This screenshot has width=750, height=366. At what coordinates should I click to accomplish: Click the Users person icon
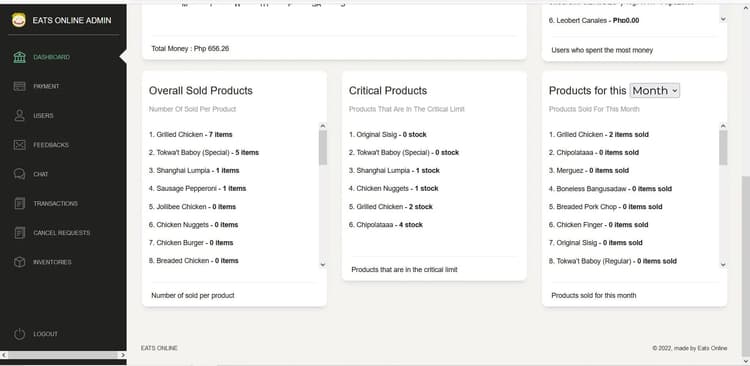(x=19, y=116)
